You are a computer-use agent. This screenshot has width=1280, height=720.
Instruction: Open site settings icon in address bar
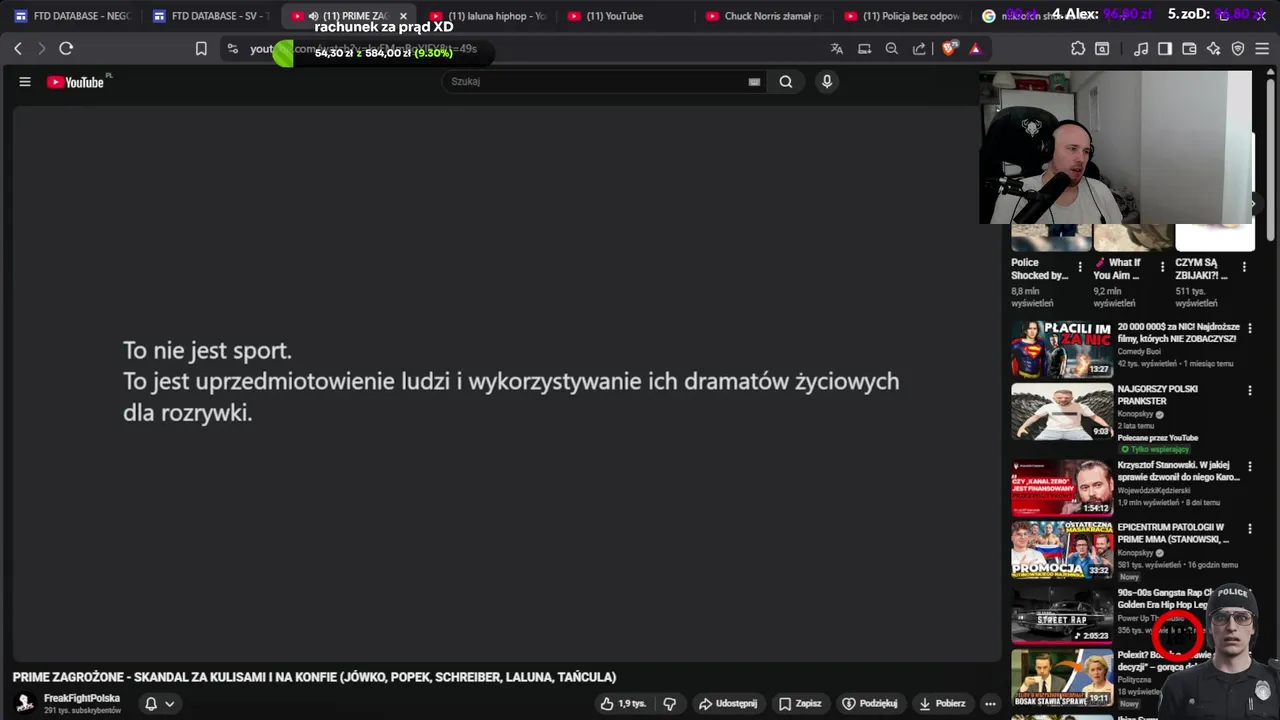tap(233, 48)
